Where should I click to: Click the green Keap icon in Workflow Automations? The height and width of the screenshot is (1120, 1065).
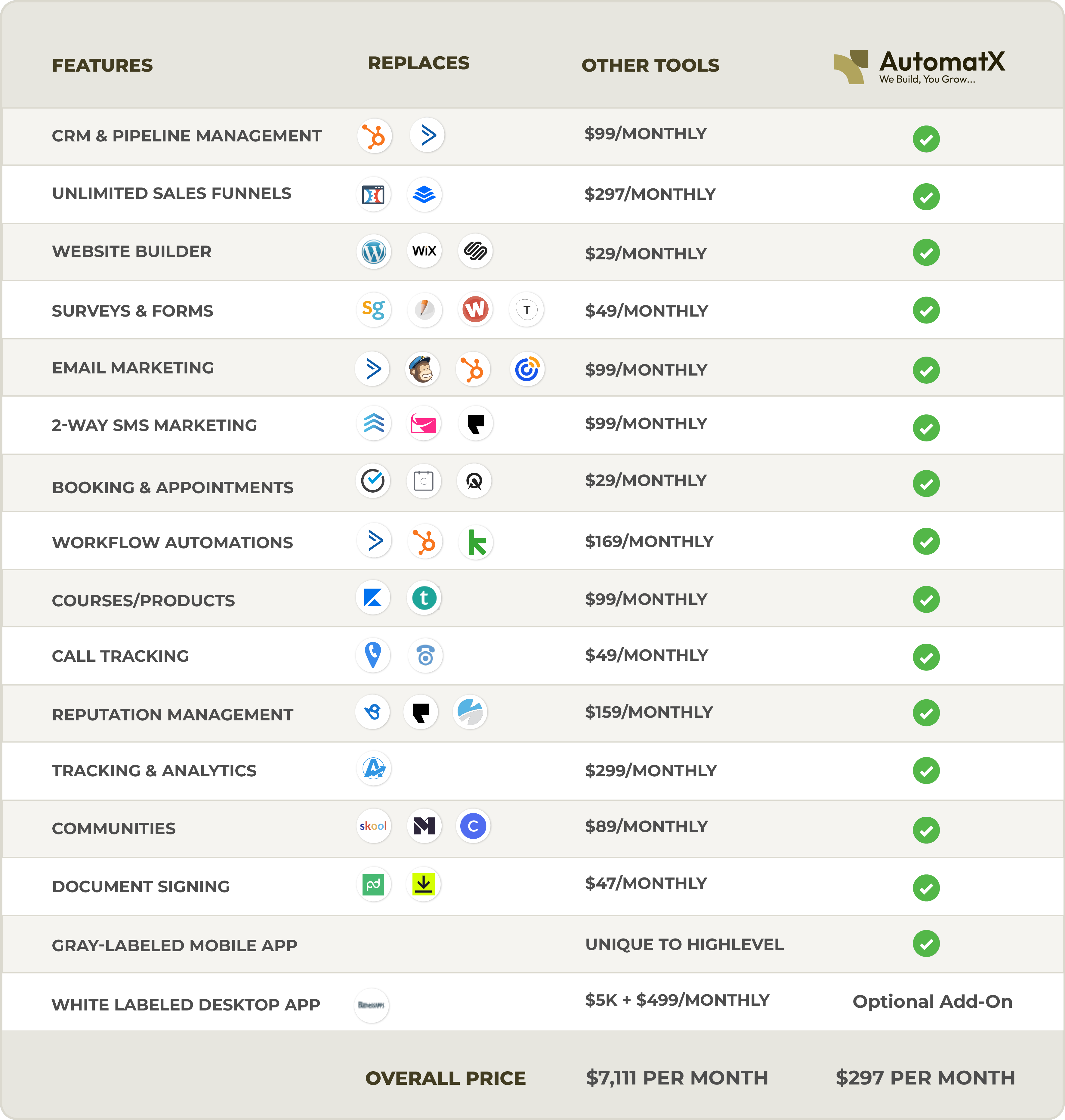[x=476, y=542]
